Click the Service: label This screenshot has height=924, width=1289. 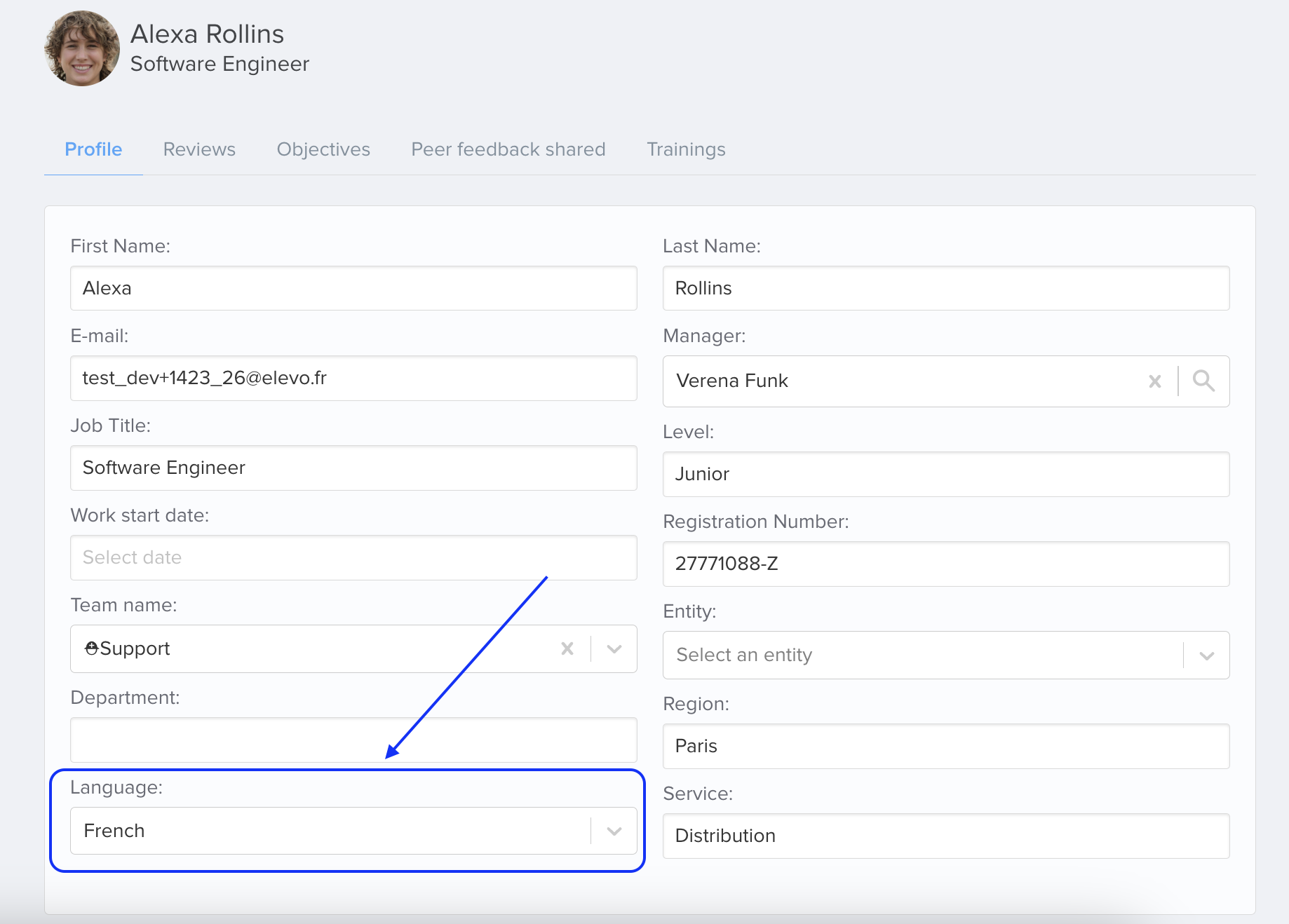(698, 794)
